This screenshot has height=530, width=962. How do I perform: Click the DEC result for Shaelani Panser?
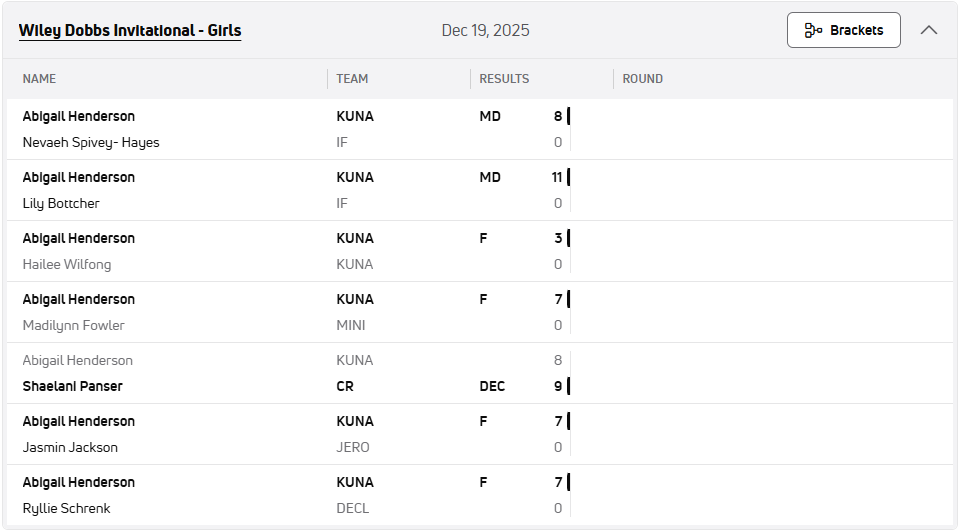tap(492, 386)
